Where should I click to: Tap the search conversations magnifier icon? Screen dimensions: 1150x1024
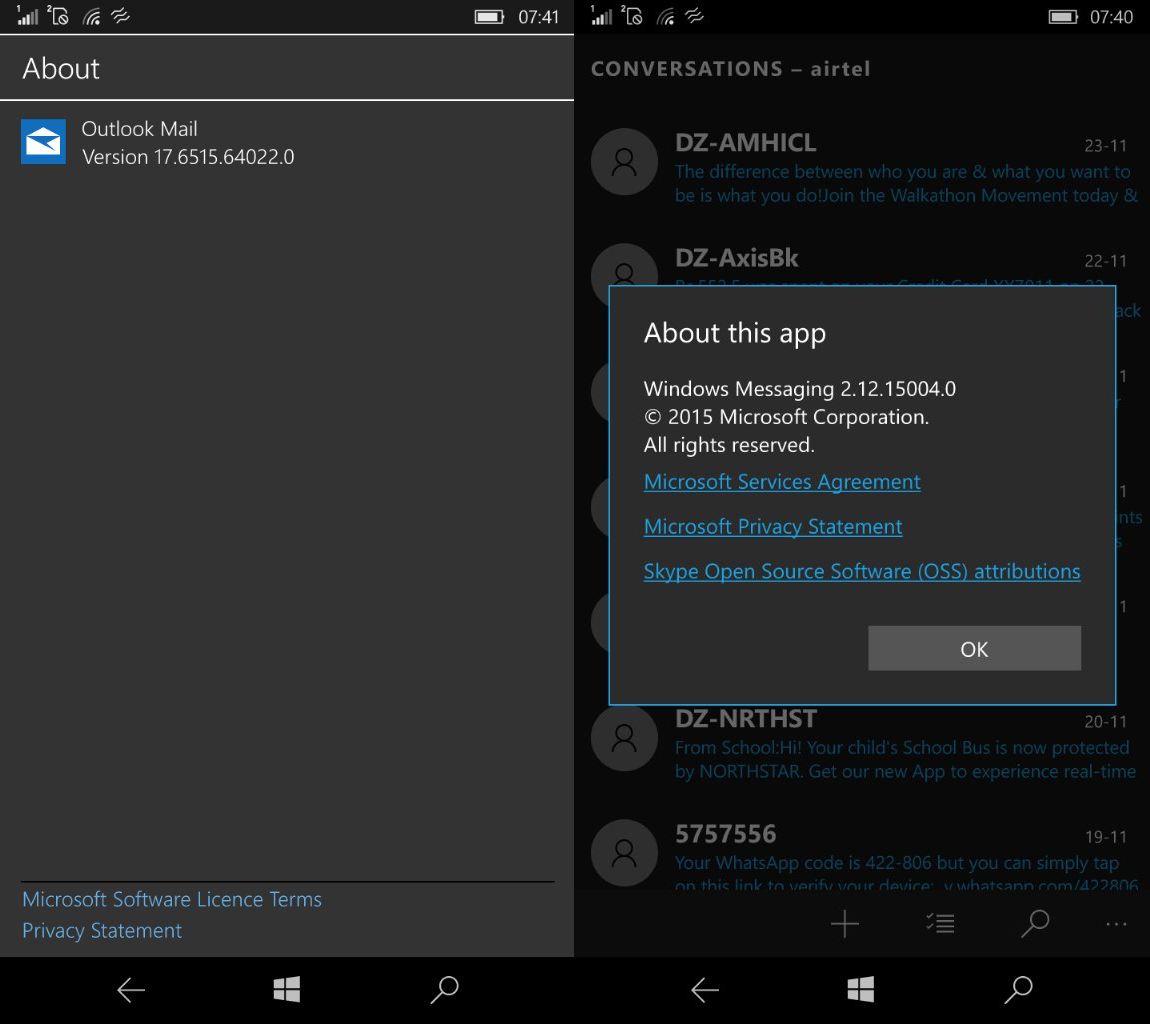click(x=1035, y=924)
